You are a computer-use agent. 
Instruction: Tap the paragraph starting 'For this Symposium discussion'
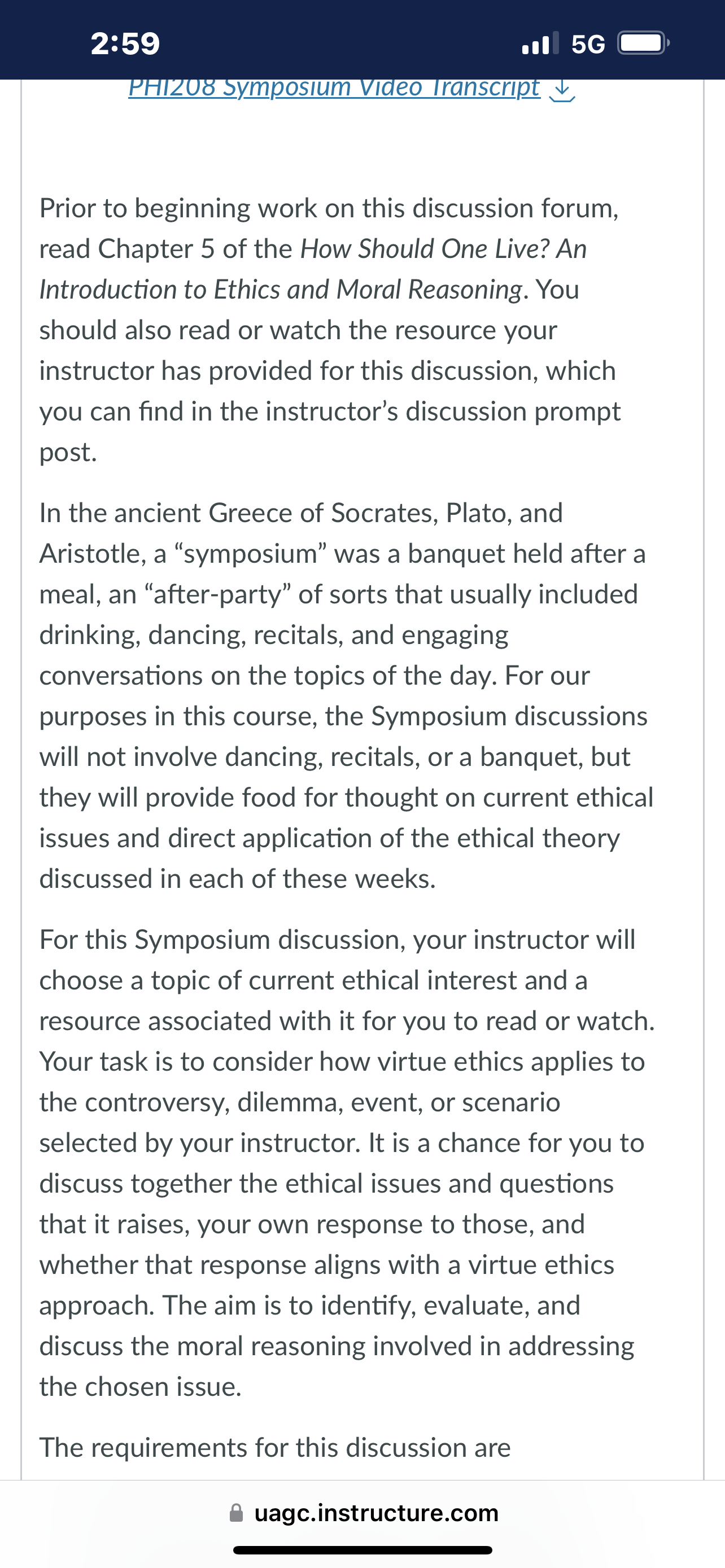click(347, 1163)
